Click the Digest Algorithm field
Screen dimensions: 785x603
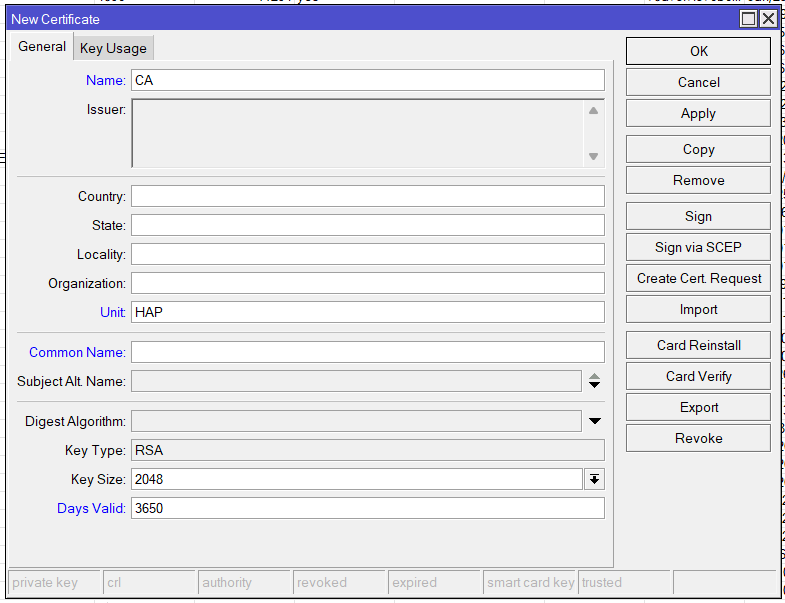(x=356, y=422)
